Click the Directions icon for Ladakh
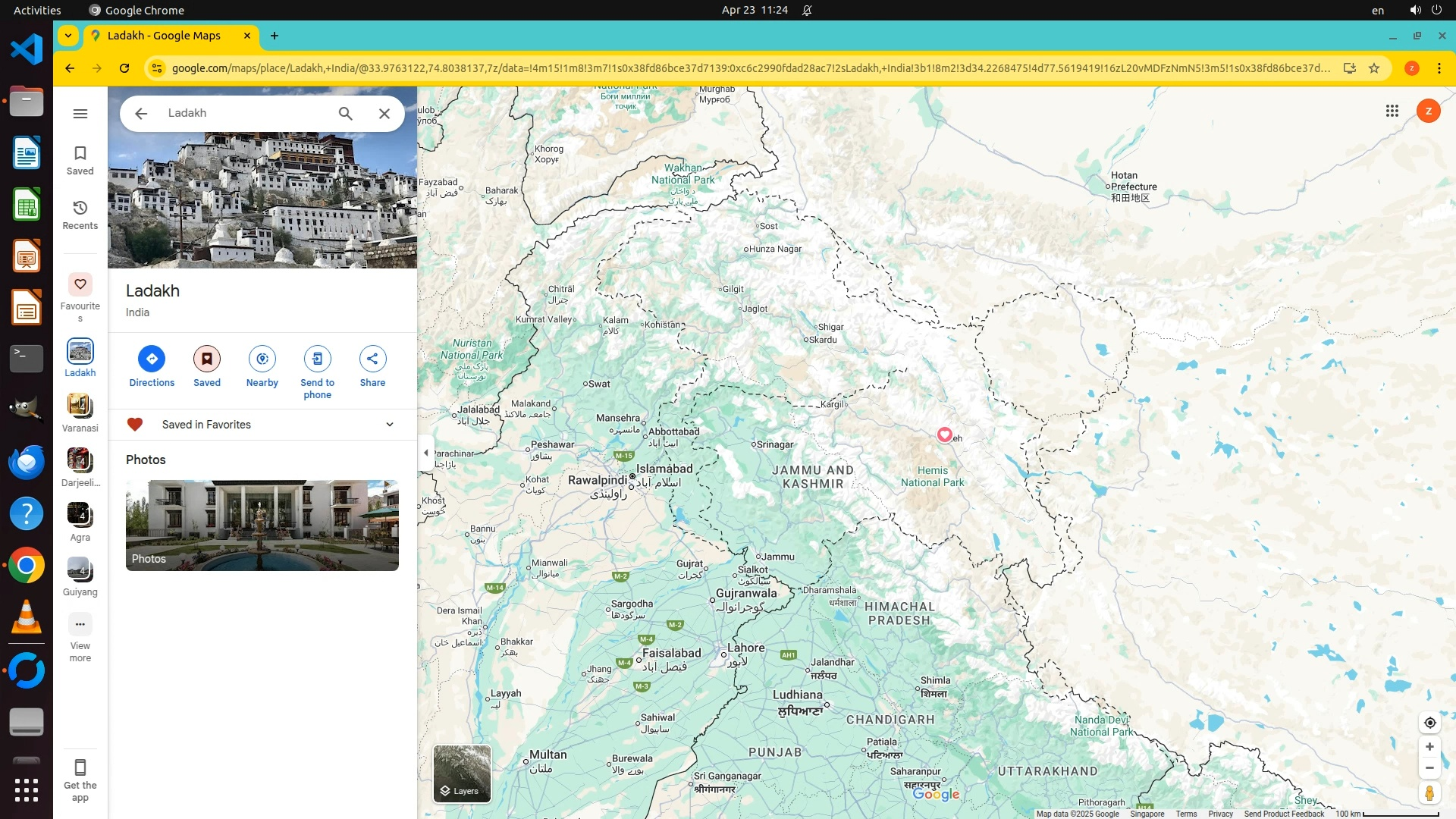Viewport: 1456px width, 819px height. coord(152,359)
